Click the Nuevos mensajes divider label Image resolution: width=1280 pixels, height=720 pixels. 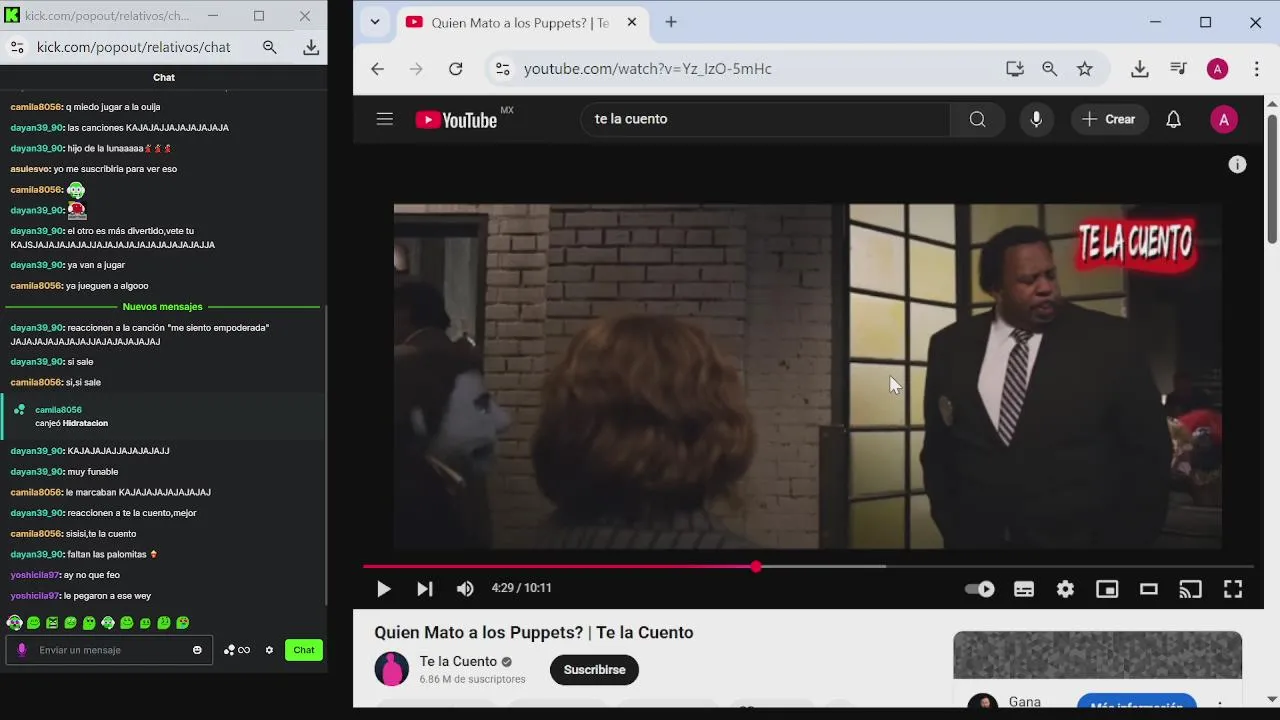162,307
